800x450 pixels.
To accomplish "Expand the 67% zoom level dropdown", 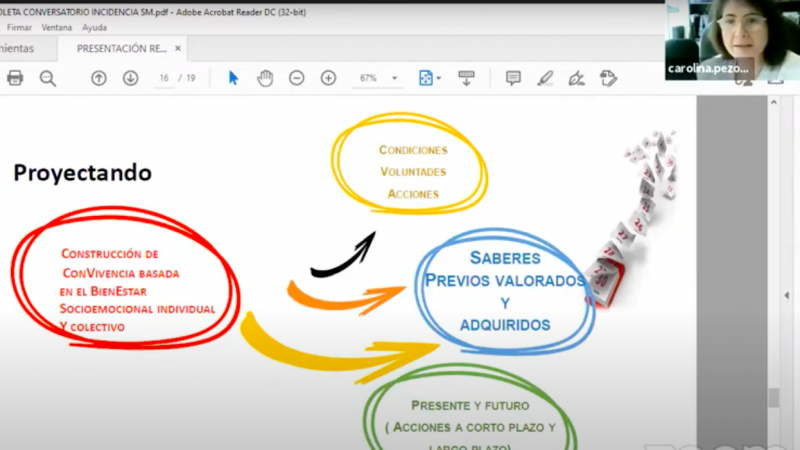I will pyautogui.click(x=395, y=78).
